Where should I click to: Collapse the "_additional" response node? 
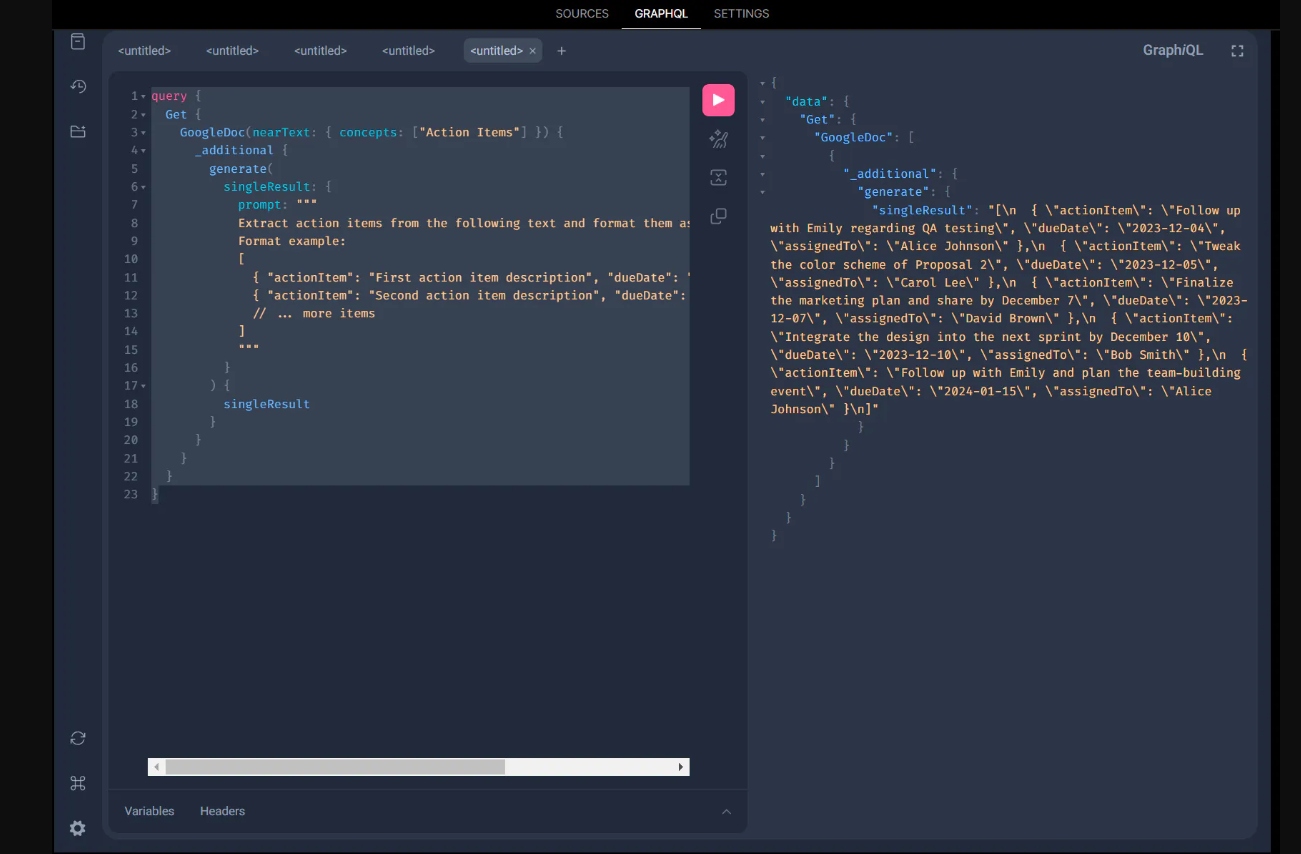click(x=763, y=174)
